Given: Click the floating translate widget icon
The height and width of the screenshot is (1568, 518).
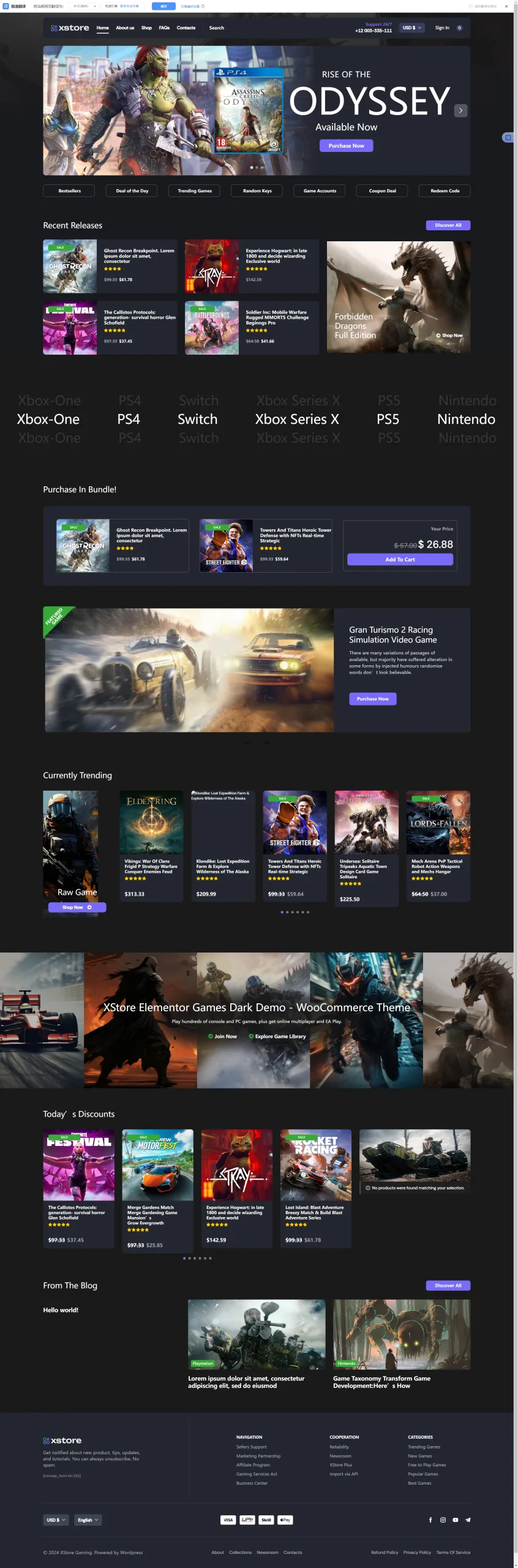Looking at the screenshot, I should click(x=508, y=138).
